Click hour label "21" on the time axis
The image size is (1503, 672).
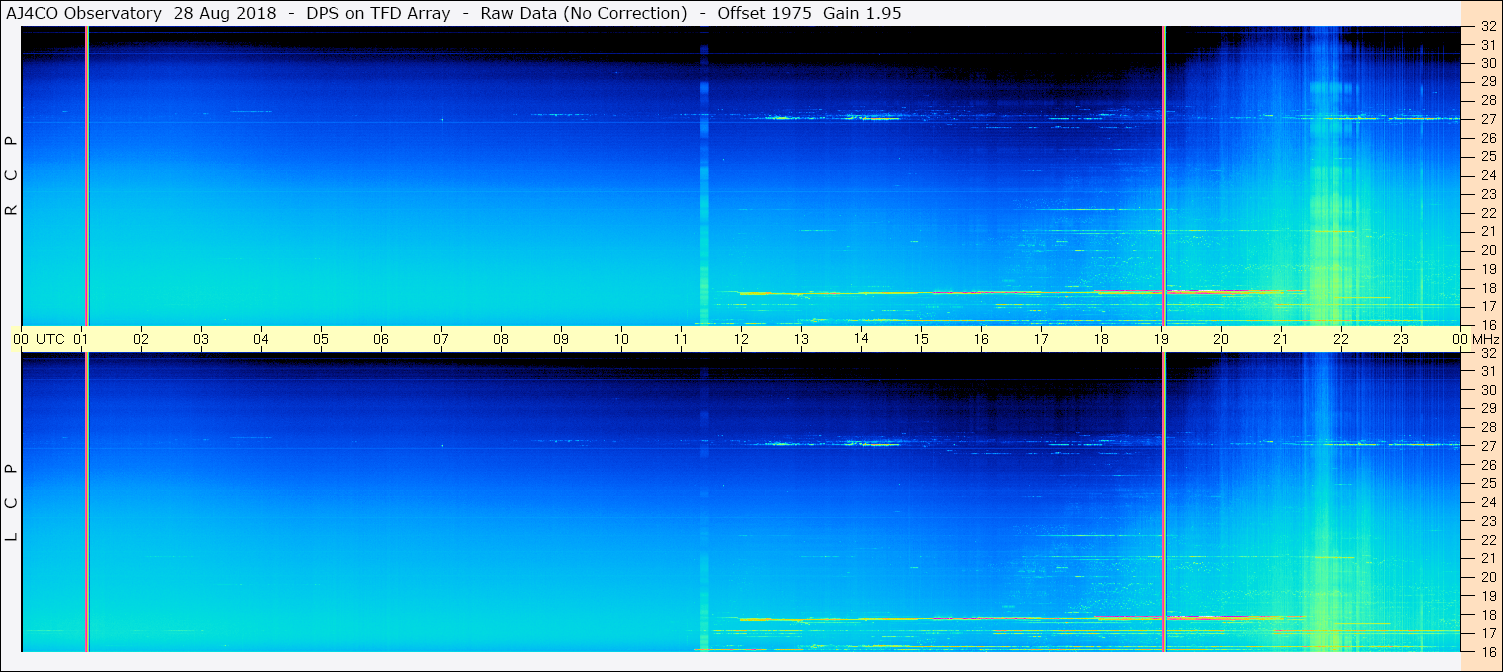[1281, 339]
